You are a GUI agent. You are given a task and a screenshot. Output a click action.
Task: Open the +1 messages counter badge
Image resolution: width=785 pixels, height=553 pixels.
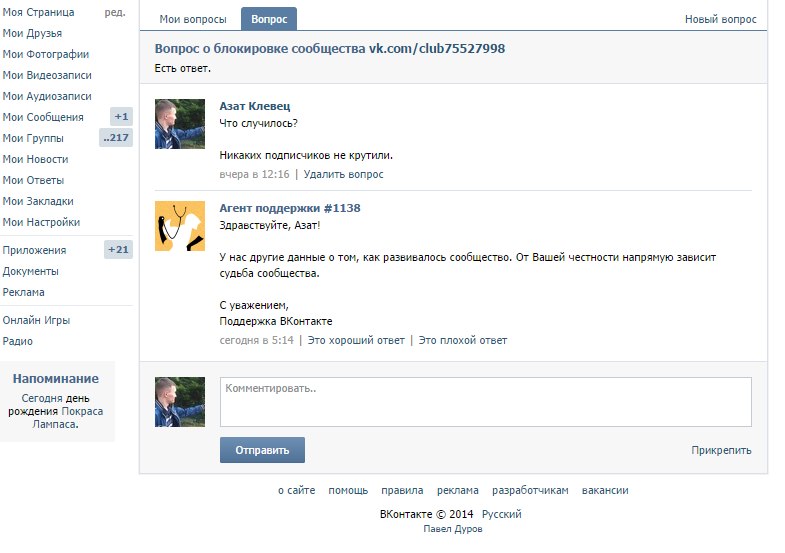click(121, 117)
